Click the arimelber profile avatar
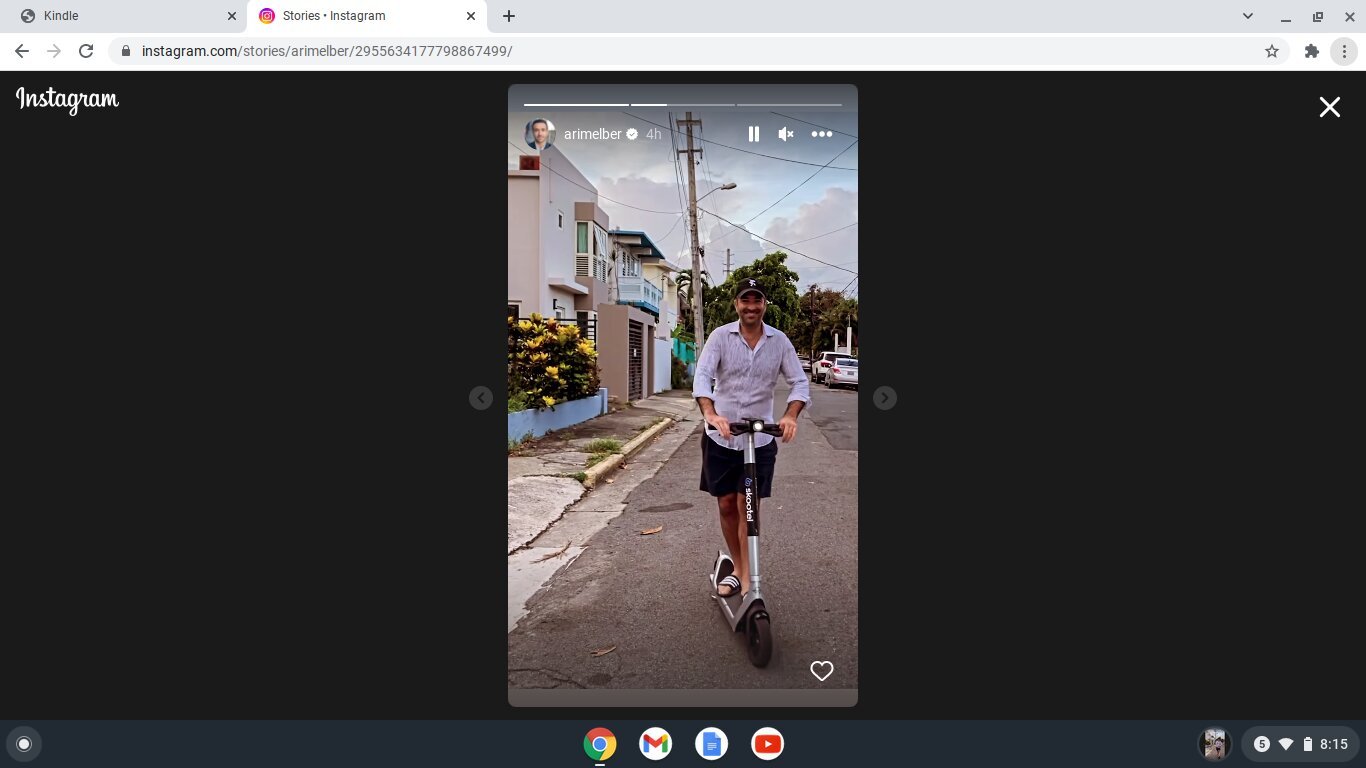Image resolution: width=1366 pixels, height=768 pixels. click(x=540, y=134)
